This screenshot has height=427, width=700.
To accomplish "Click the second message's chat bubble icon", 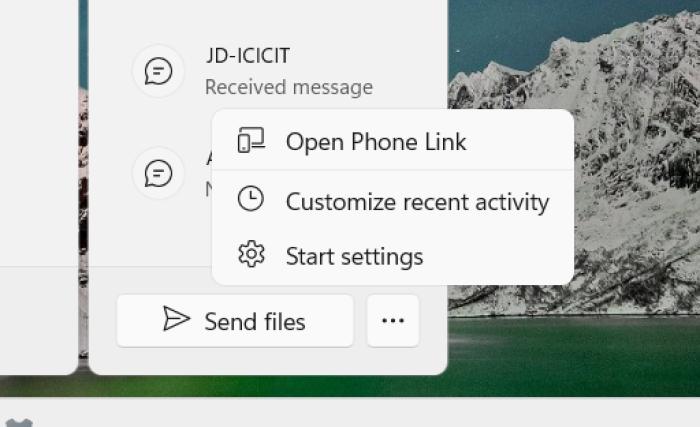I will click(158, 173).
